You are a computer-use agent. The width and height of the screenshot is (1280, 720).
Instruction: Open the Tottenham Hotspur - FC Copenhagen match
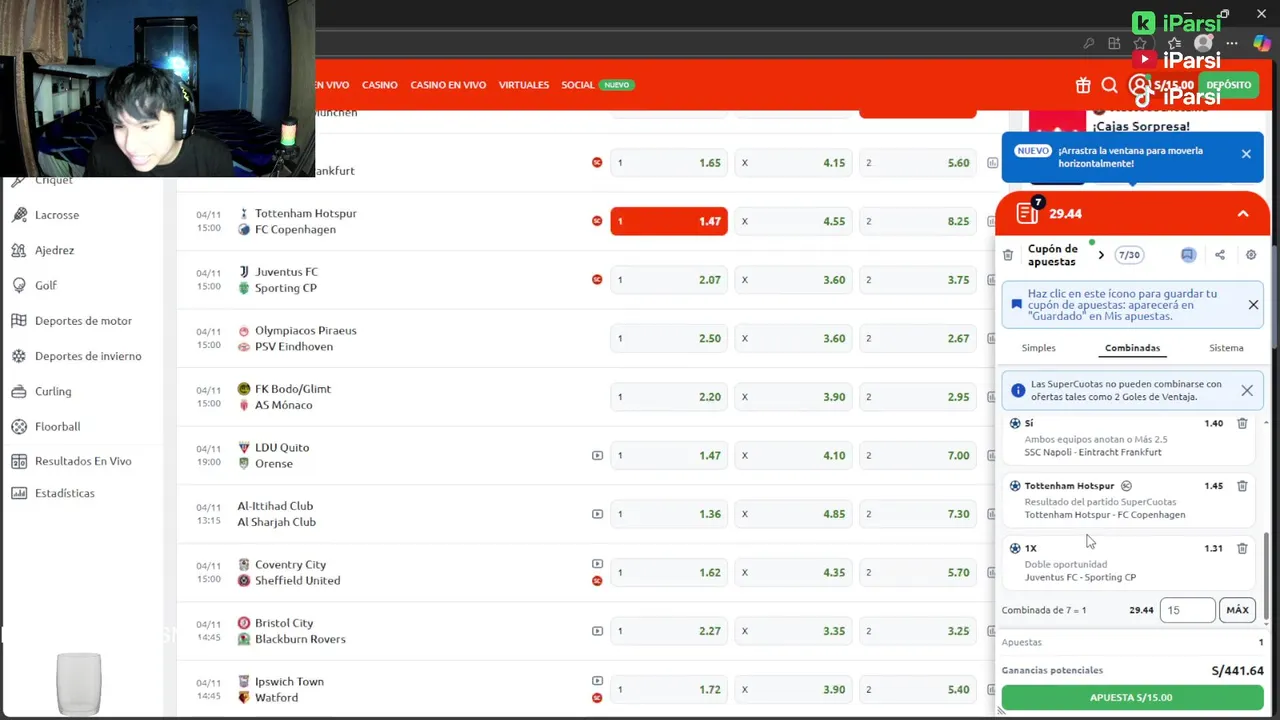coord(305,221)
